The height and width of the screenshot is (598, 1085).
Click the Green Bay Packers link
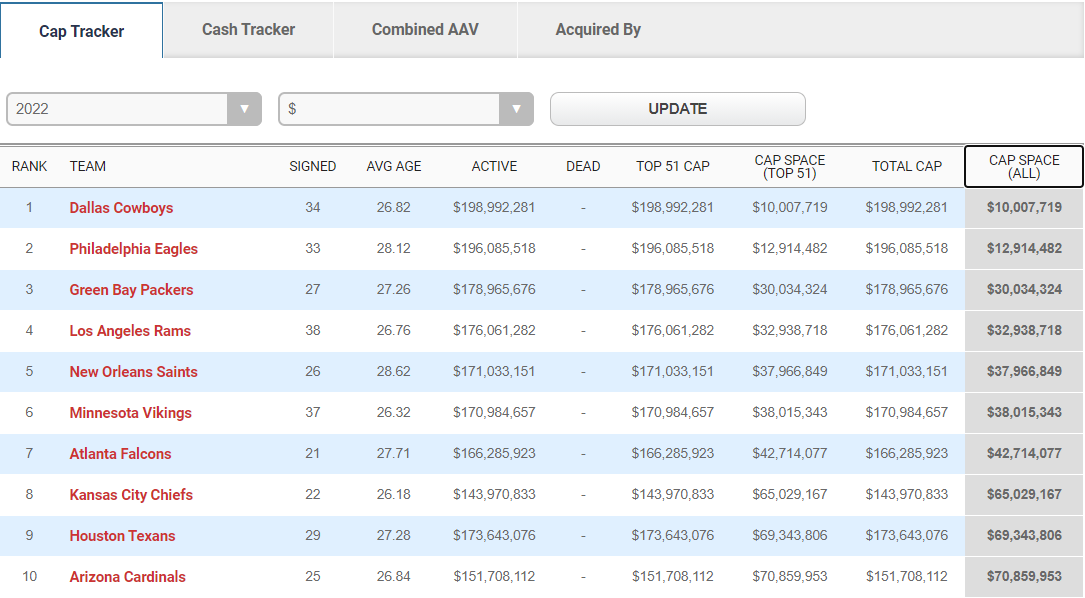(x=131, y=290)
